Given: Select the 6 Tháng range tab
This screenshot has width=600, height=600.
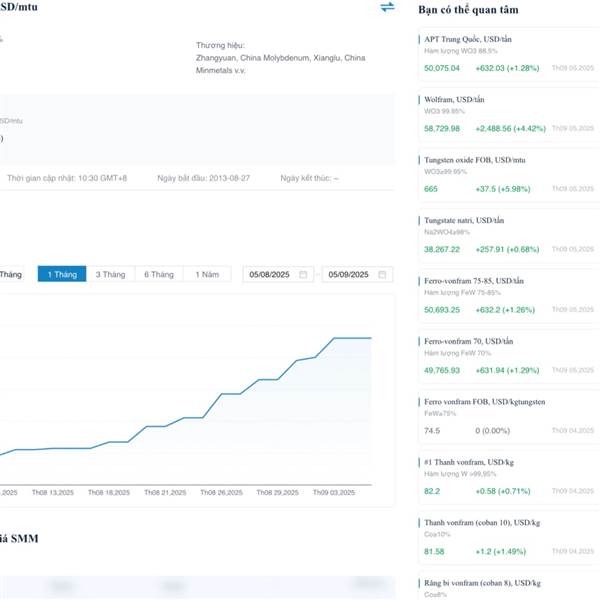Looking at the screenshot, I should point(159,274).
